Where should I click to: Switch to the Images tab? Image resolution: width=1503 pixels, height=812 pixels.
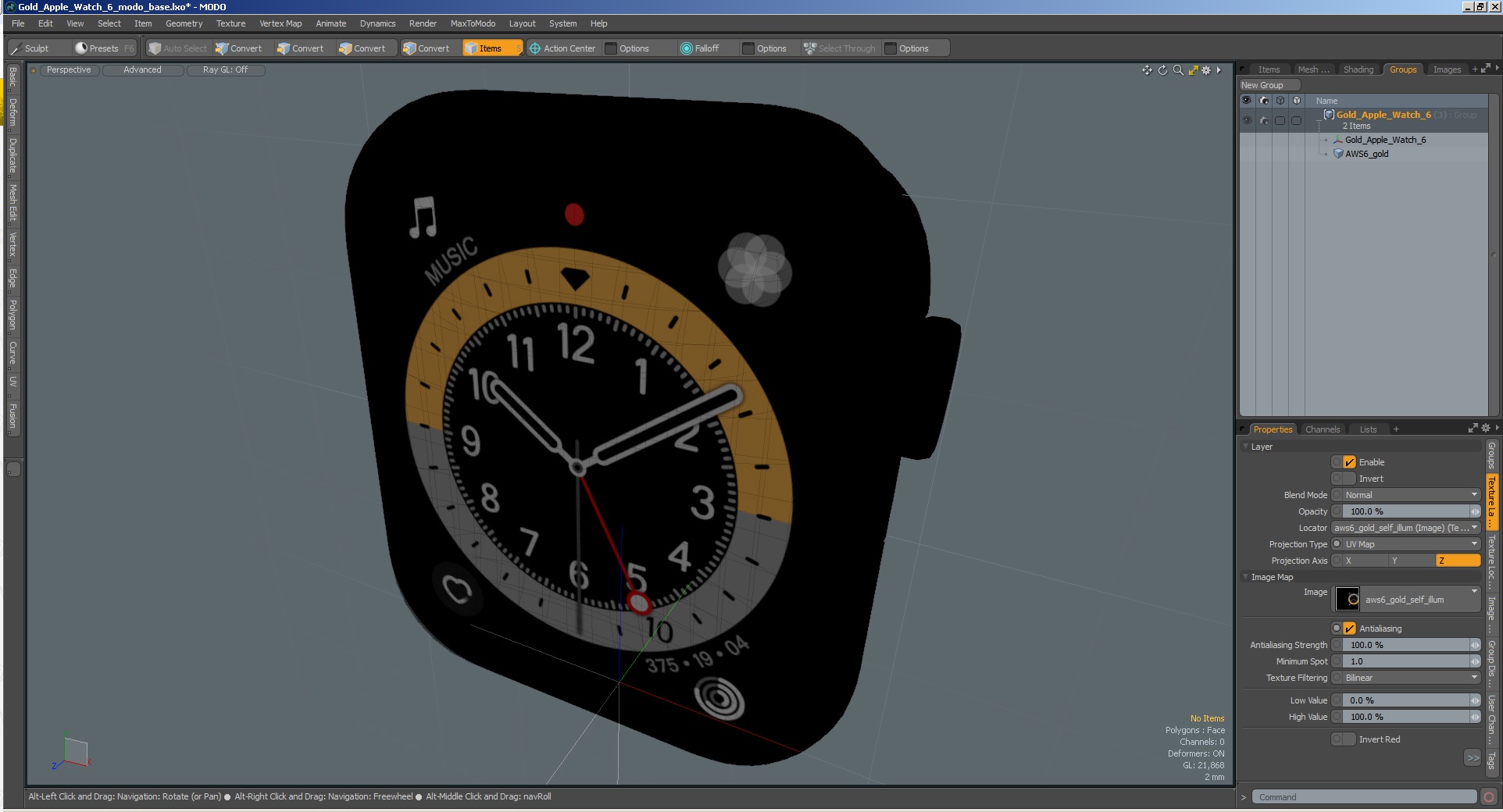pos(1447,69)
